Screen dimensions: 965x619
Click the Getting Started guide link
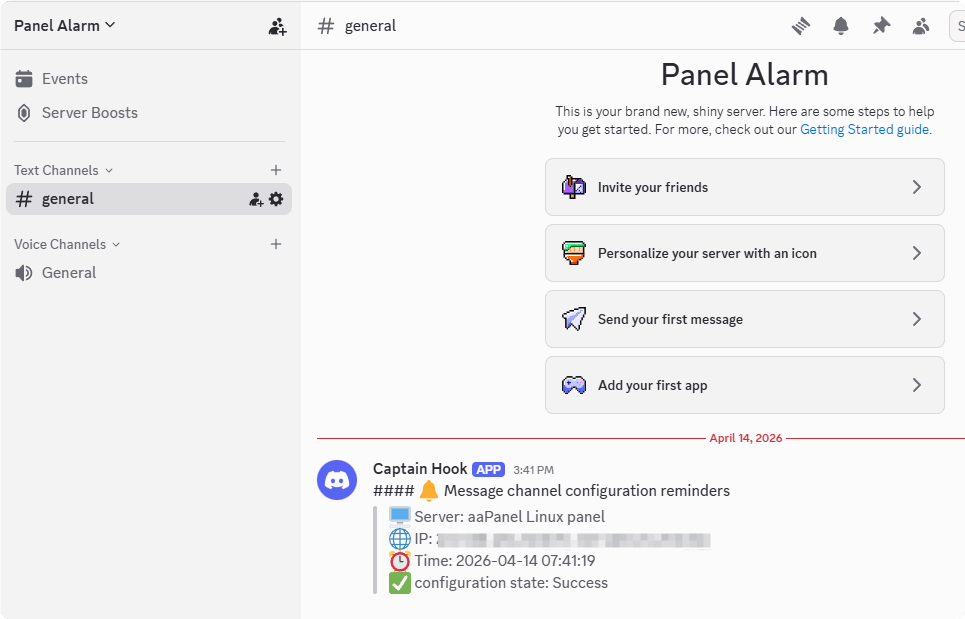coord(865,129)
